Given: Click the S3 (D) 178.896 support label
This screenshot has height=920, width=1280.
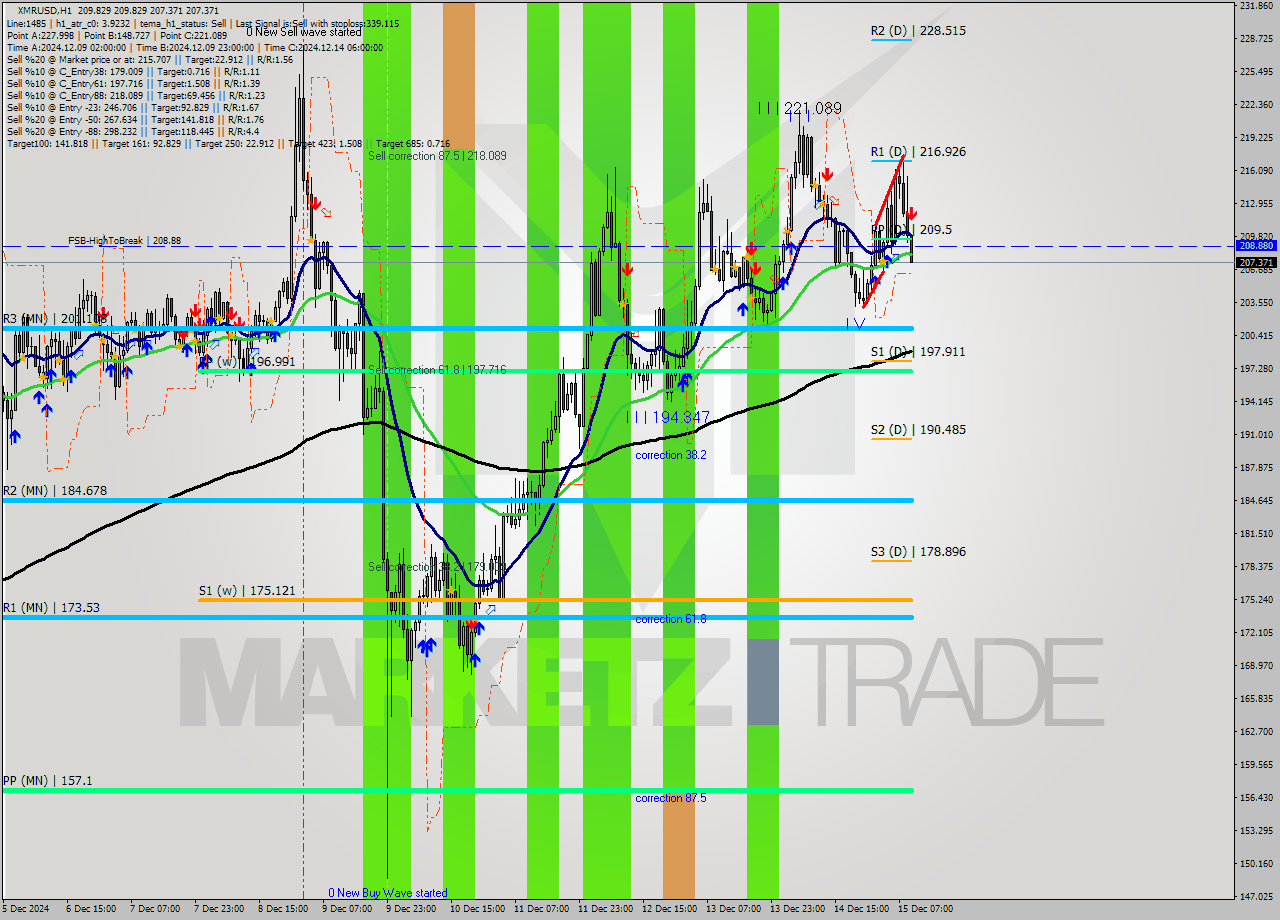Looking at the screenshot, I should coord(917,552).
